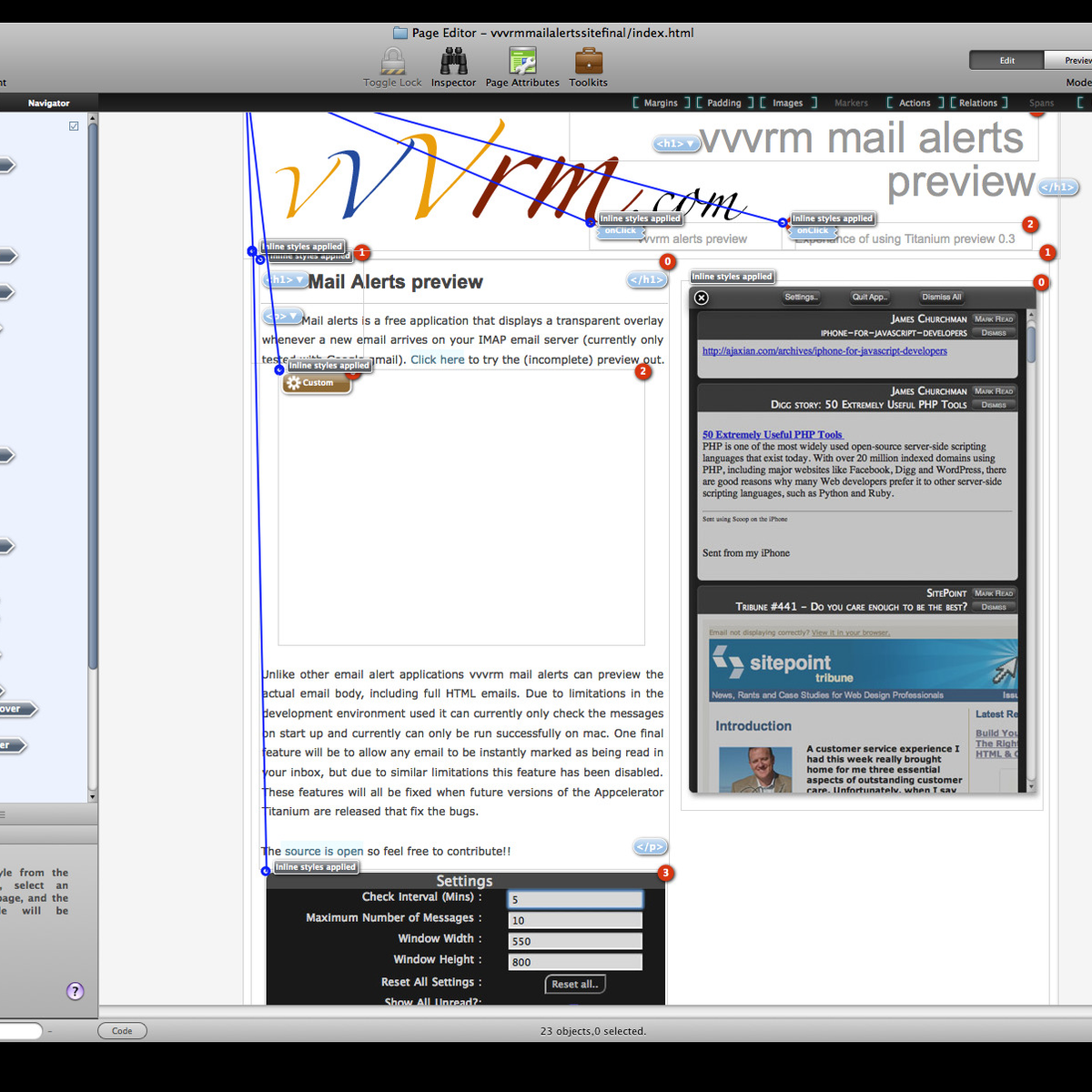Click the Code button in bottom bar

(x=122, y=1031)
